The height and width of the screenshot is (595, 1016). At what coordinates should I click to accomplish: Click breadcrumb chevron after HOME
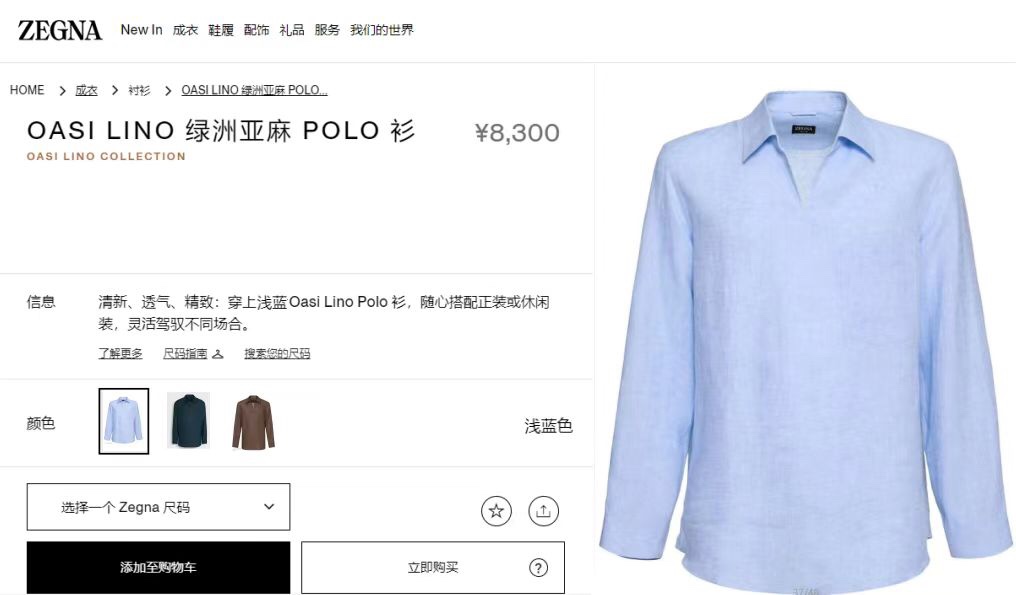62,91
